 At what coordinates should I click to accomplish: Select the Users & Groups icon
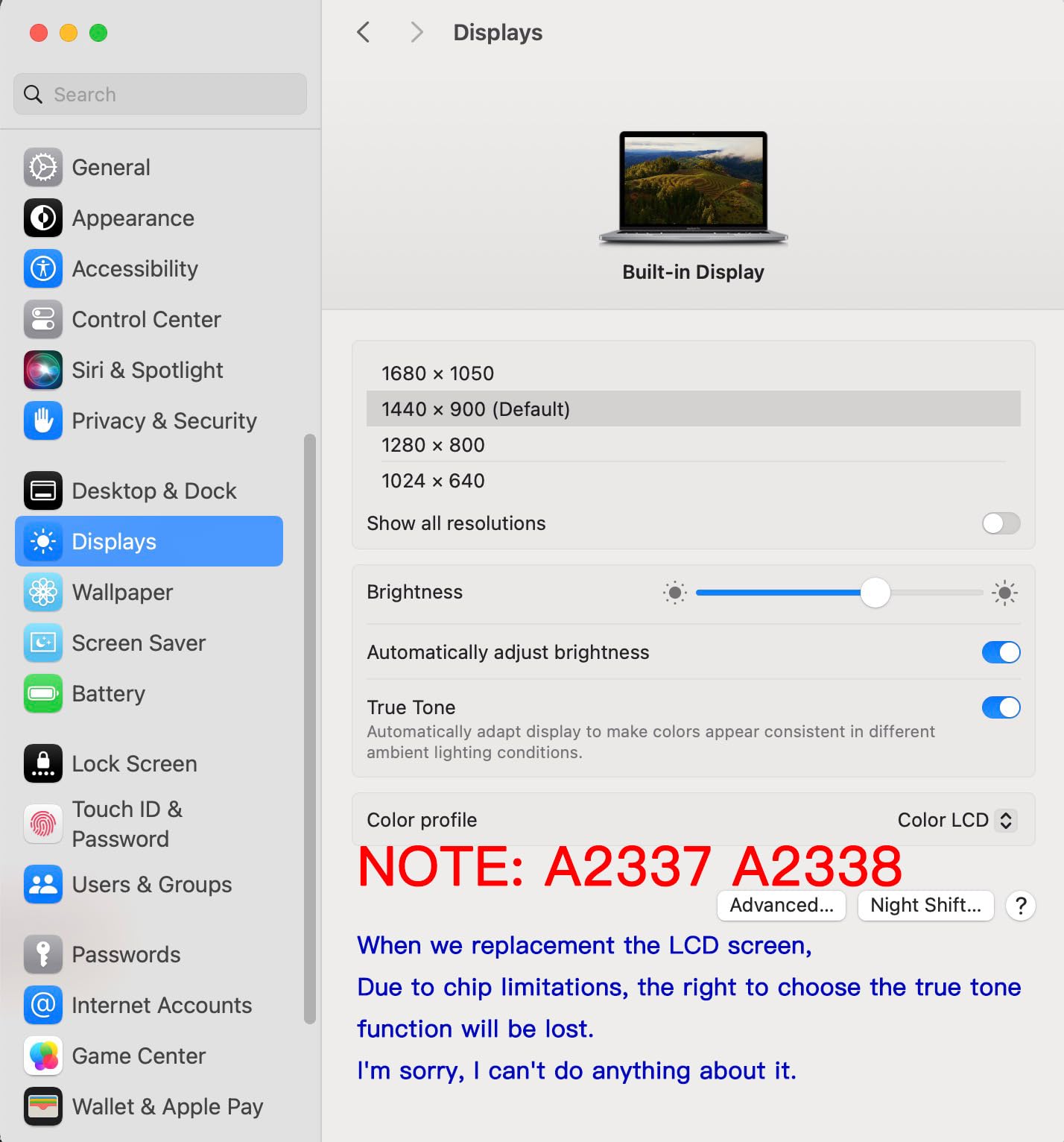pos(43,884)
